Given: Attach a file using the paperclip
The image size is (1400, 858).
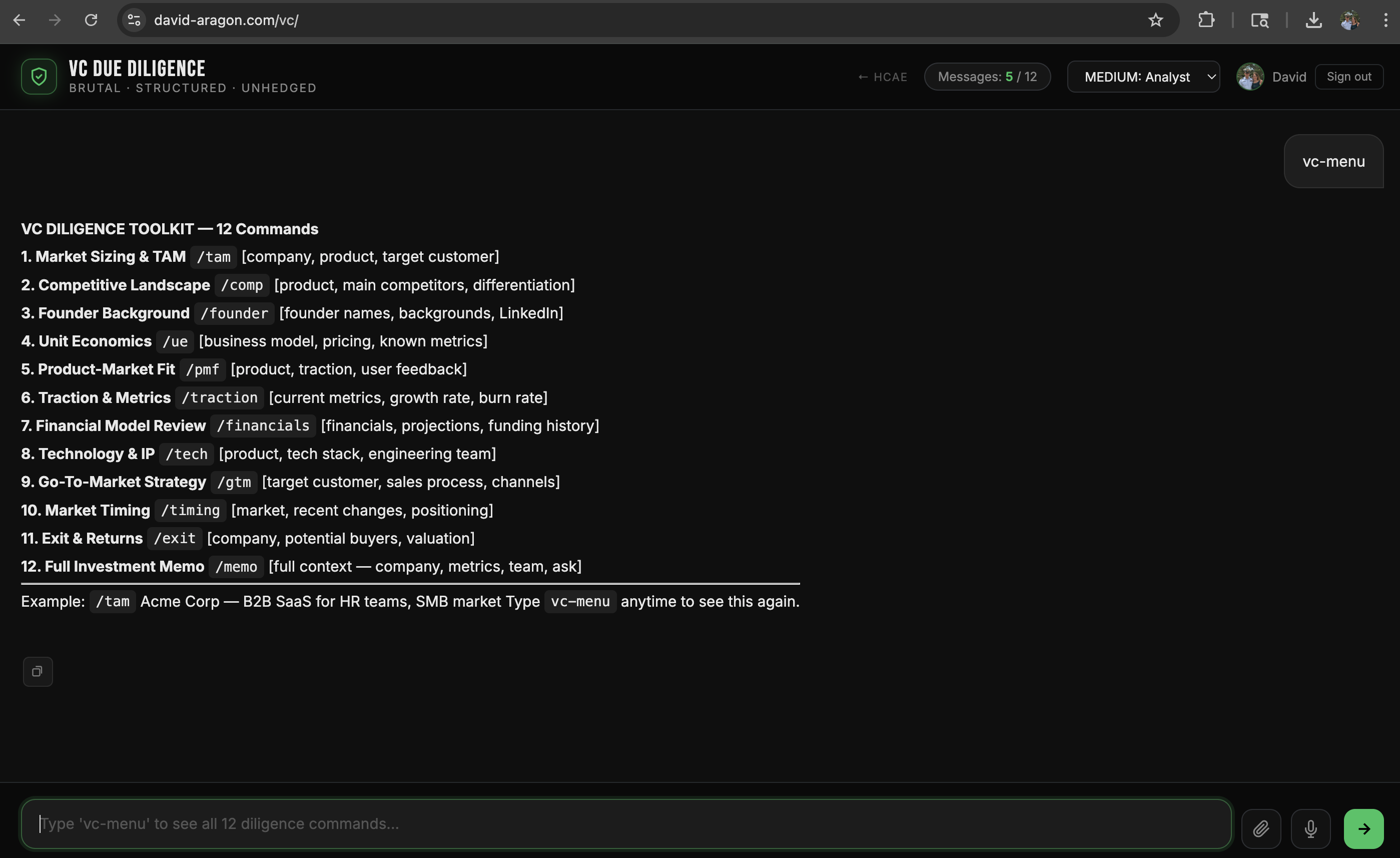Looking at the screenshot, I should coord(1261,828).
